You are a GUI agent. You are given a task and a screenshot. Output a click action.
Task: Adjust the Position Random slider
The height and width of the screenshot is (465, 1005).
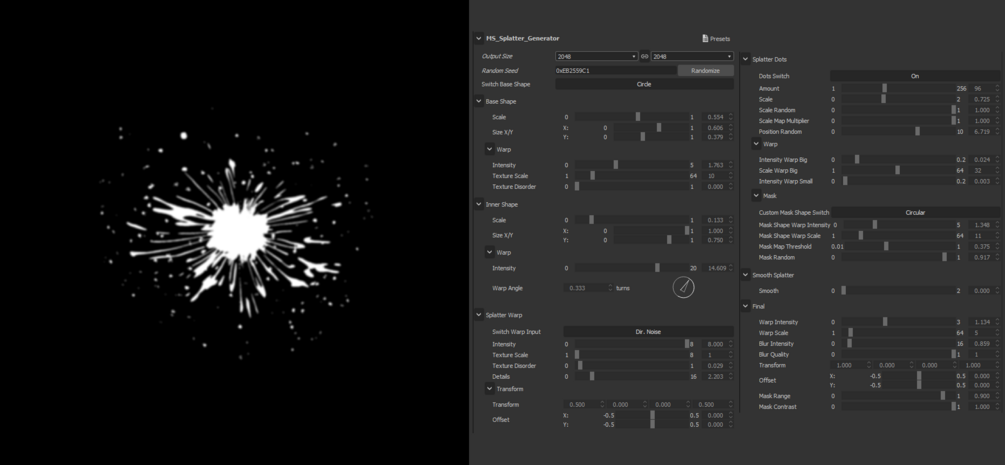pos(897,131)
